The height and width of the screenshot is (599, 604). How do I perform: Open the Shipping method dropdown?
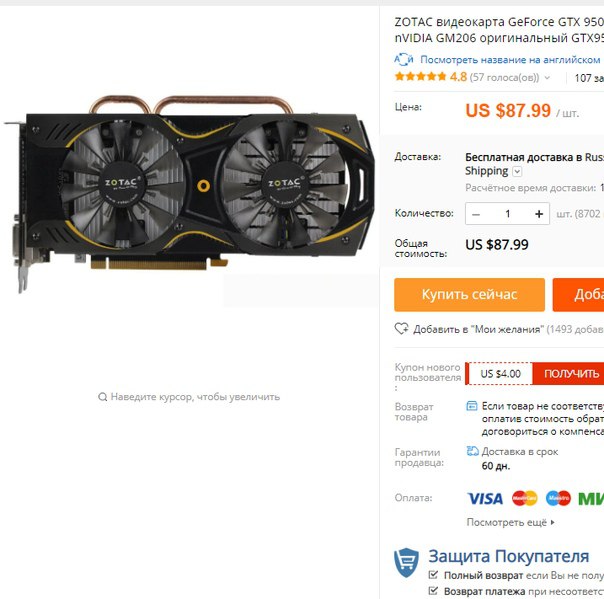(517, 171)
